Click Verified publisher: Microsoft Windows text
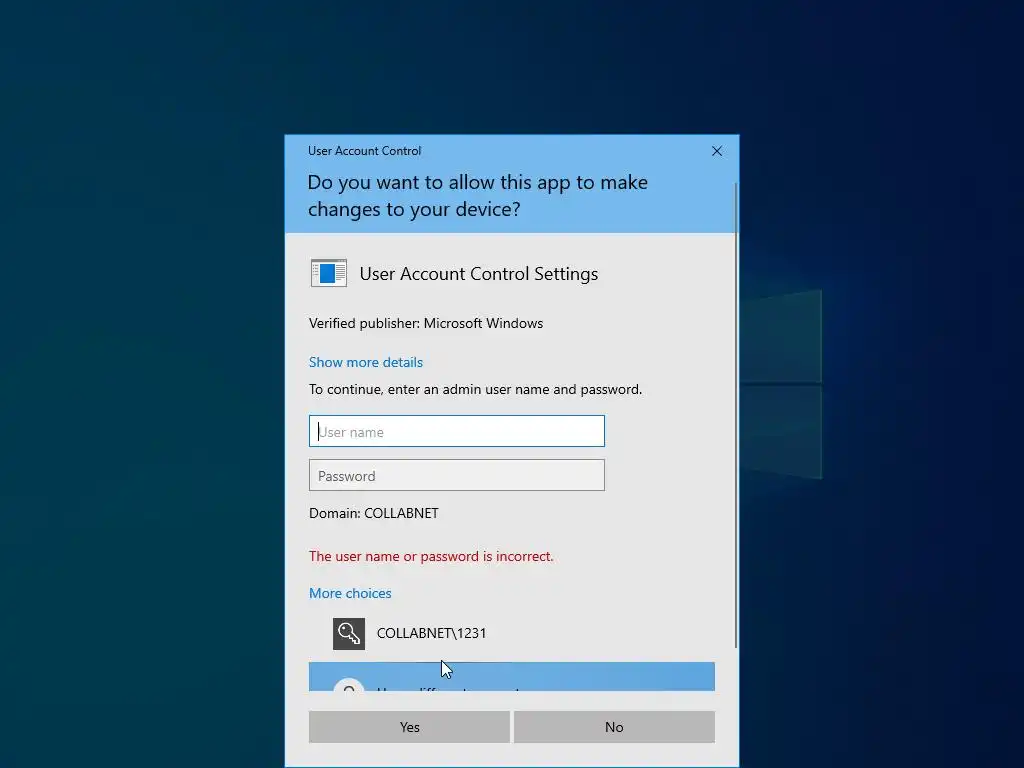This screenshot has height=768, width=1024. (426, 323)
